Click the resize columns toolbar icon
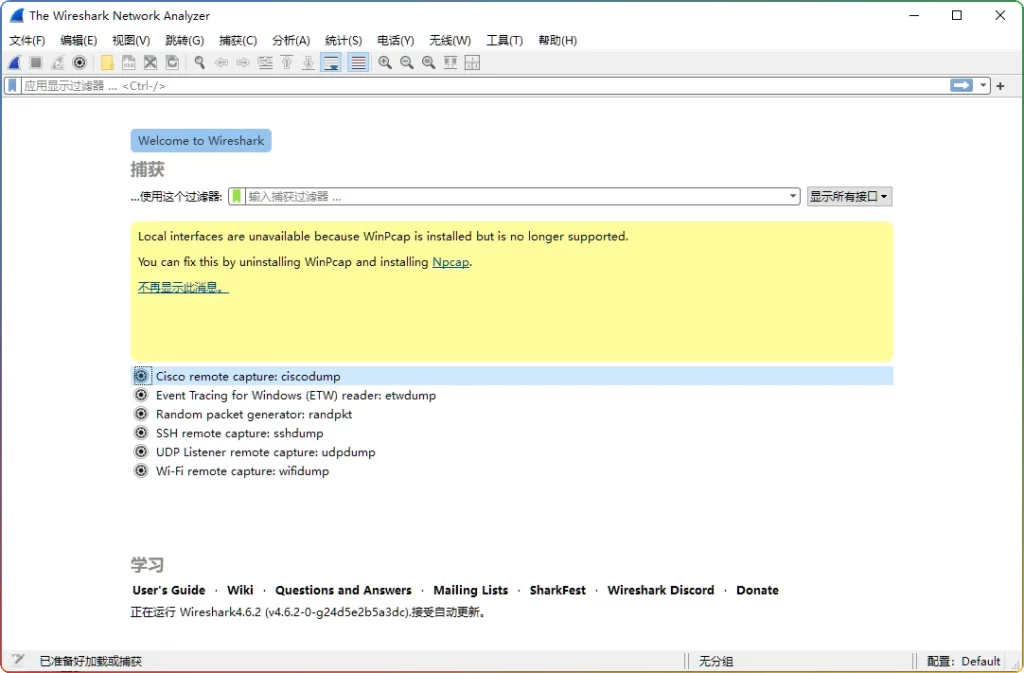1024x673 pixels. tap(449, 62)
